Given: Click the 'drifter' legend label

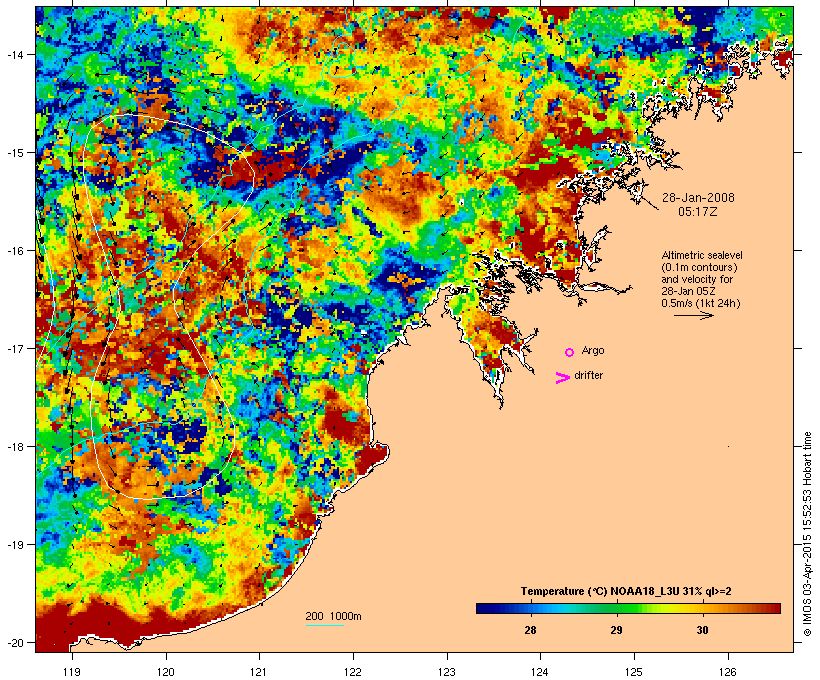Looking at the screenshot, I should [588, 376].
